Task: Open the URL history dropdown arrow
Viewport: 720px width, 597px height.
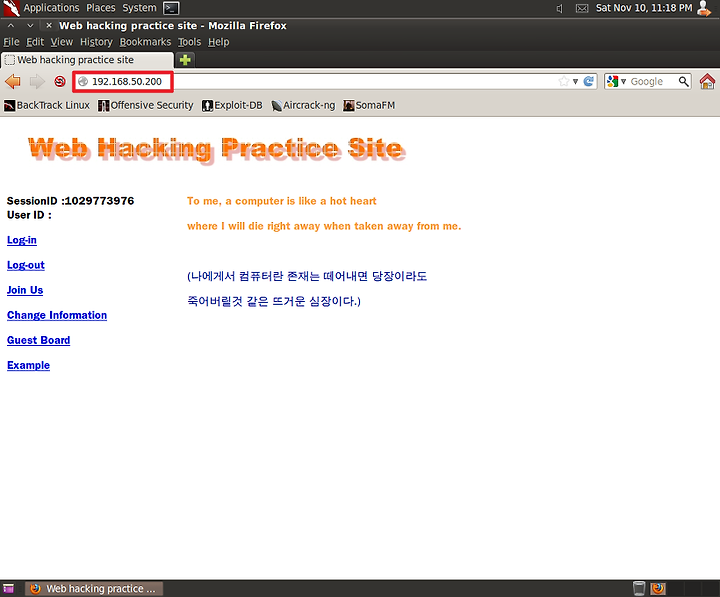Action: pos(575,82)
